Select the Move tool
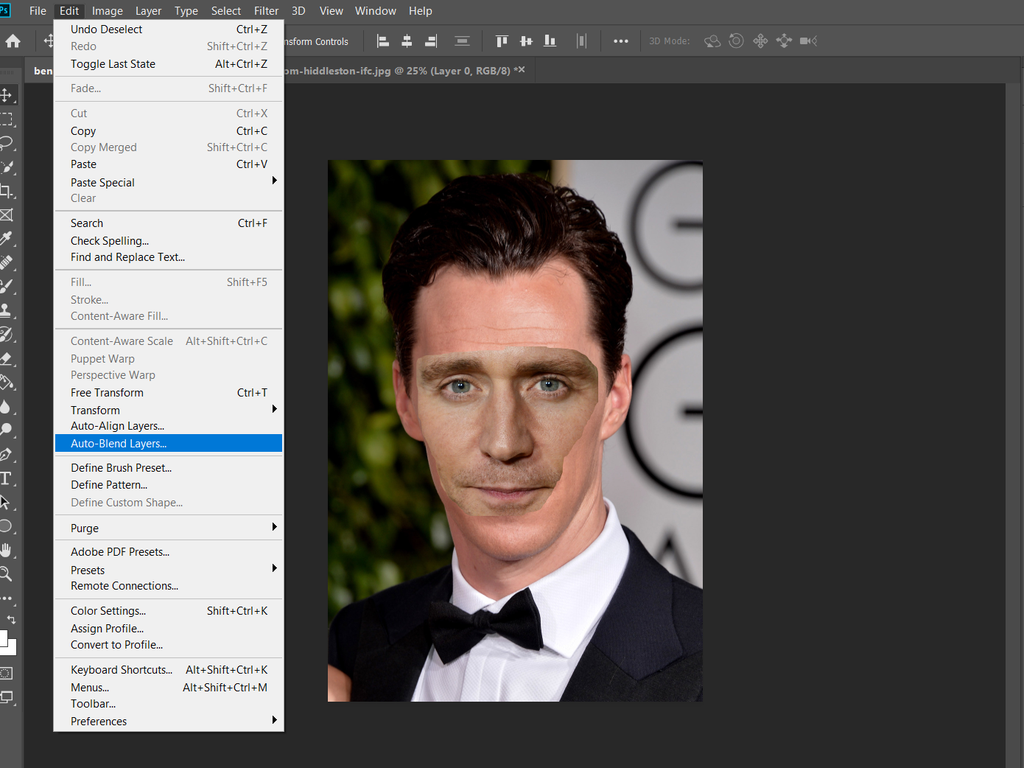The height and width of the screenshot is (768, 1024). [x=6, y=95]
